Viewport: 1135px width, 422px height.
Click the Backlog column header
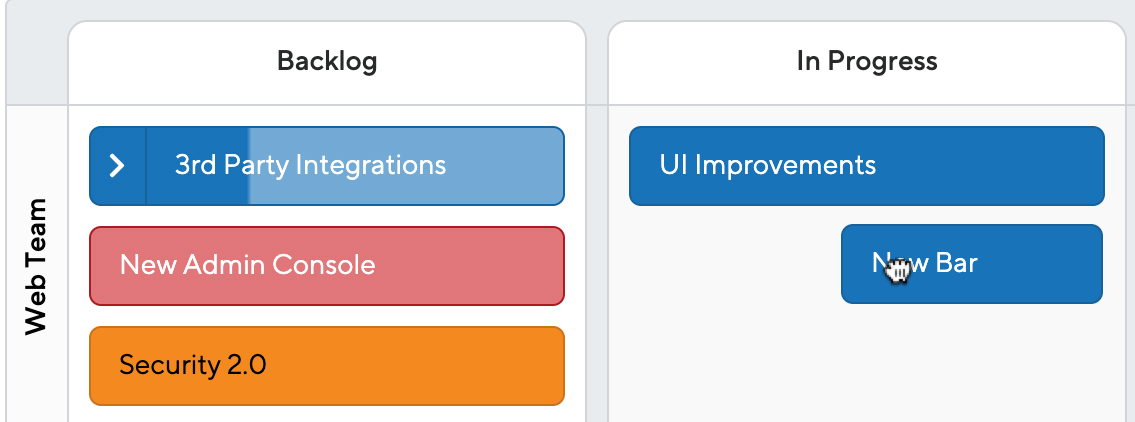[x=326, y=63]
